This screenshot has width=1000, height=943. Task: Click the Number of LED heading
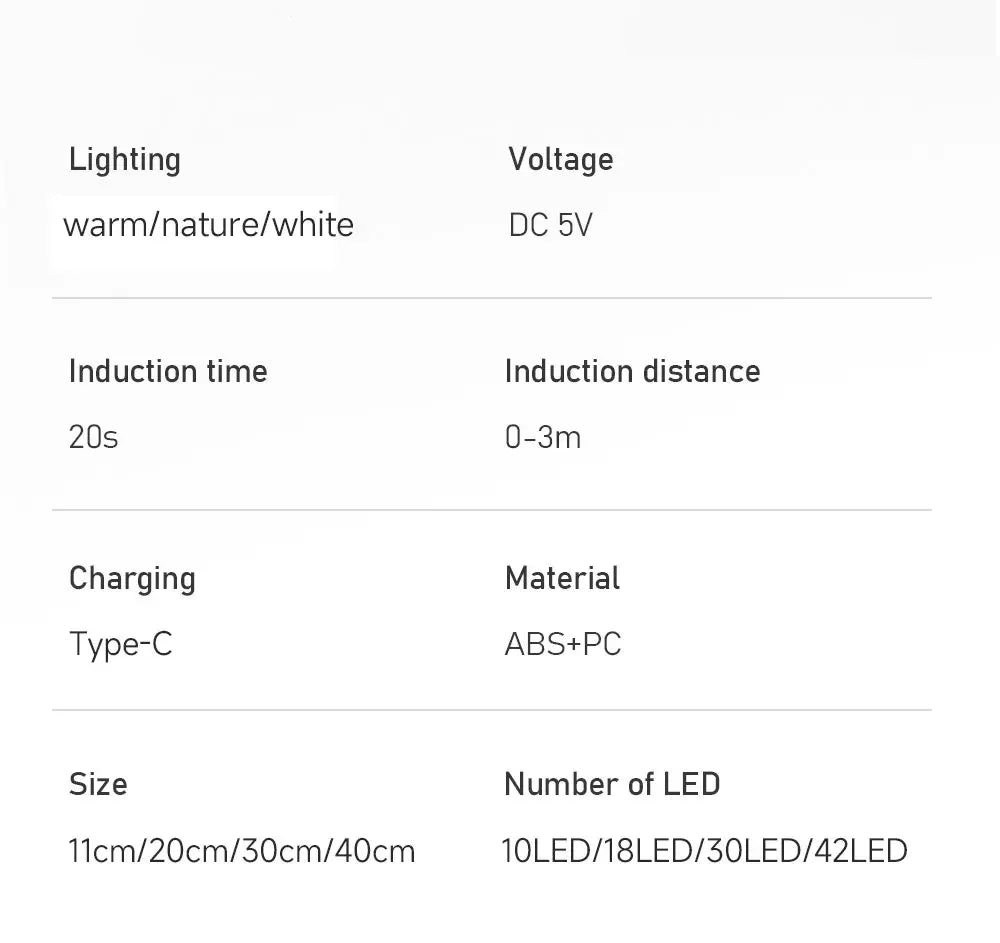click(x=612, y=784)
